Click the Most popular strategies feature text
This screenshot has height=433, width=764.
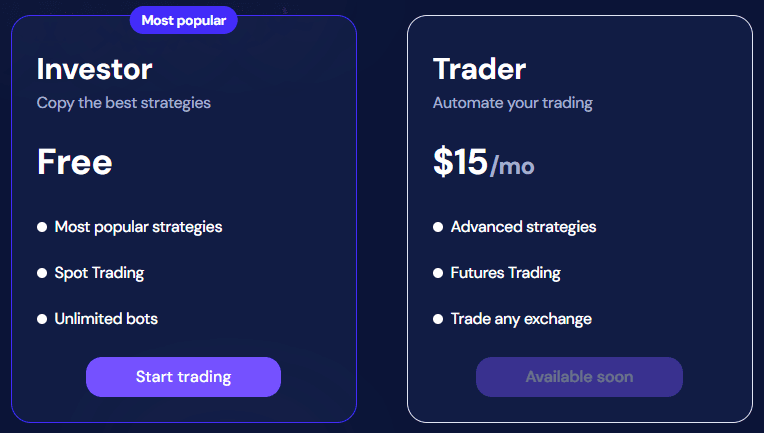pos(138,227)
